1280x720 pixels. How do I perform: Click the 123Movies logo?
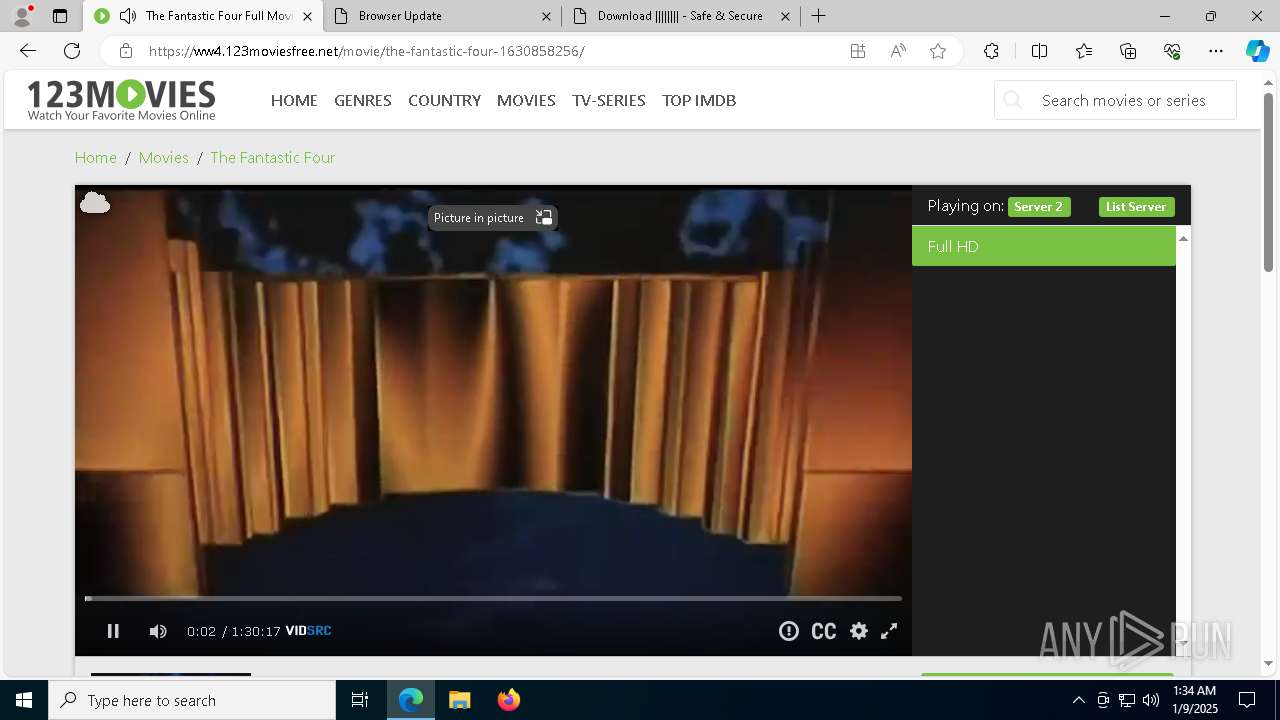click(121, 100)
